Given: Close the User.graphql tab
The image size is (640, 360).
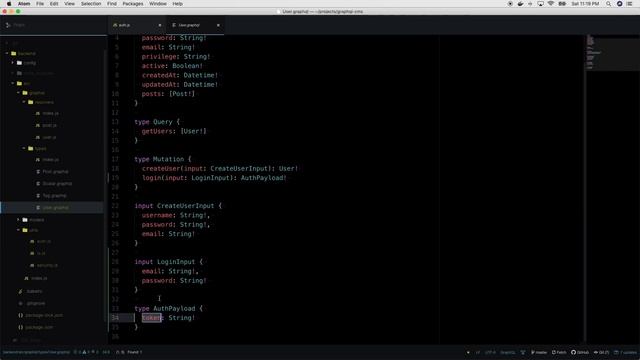Looking at the screenshot, I should coord(218,25).
